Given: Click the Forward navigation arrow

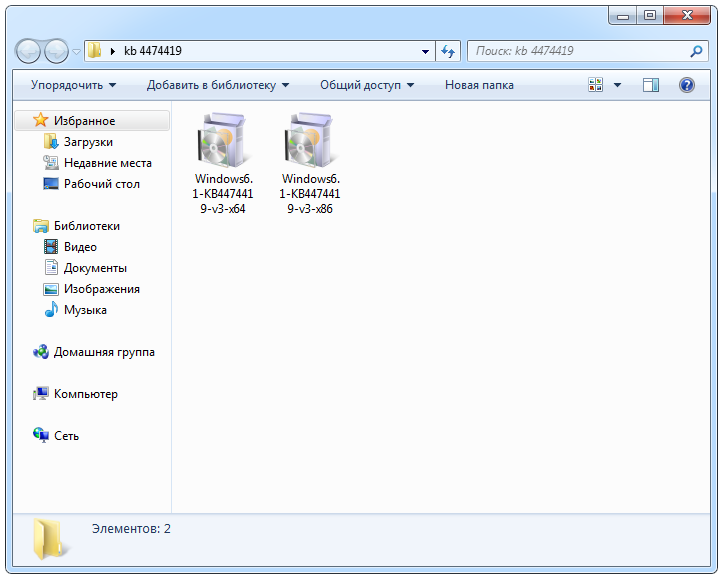Looking at the screenshot, I should (x=56, y=51).
